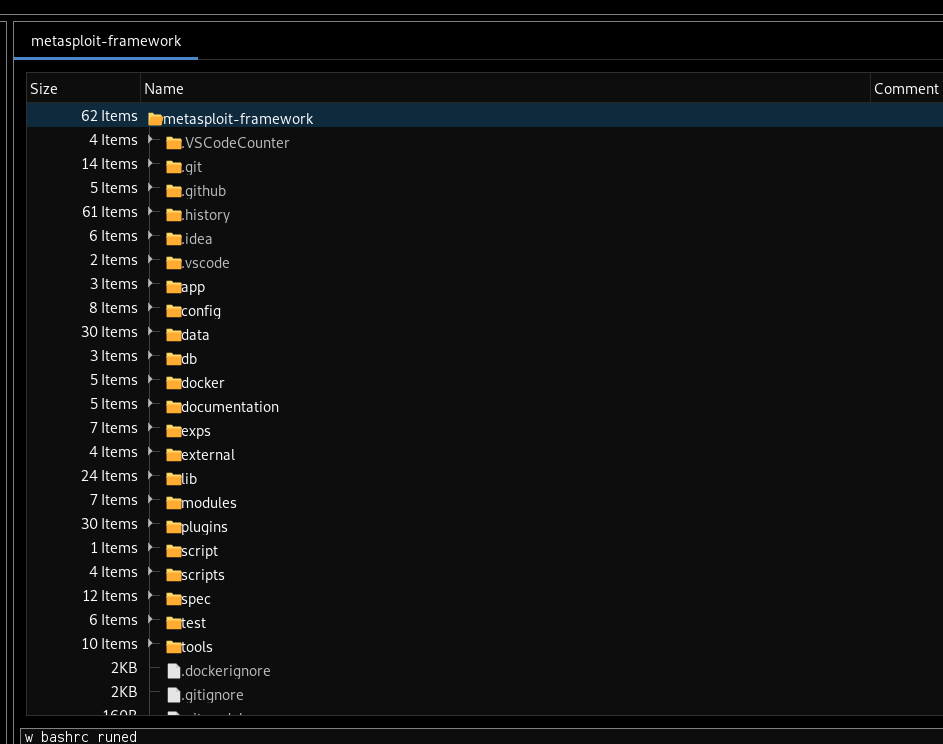Click the spec folder icon
The image size is (943, 744).
(174, 599)
